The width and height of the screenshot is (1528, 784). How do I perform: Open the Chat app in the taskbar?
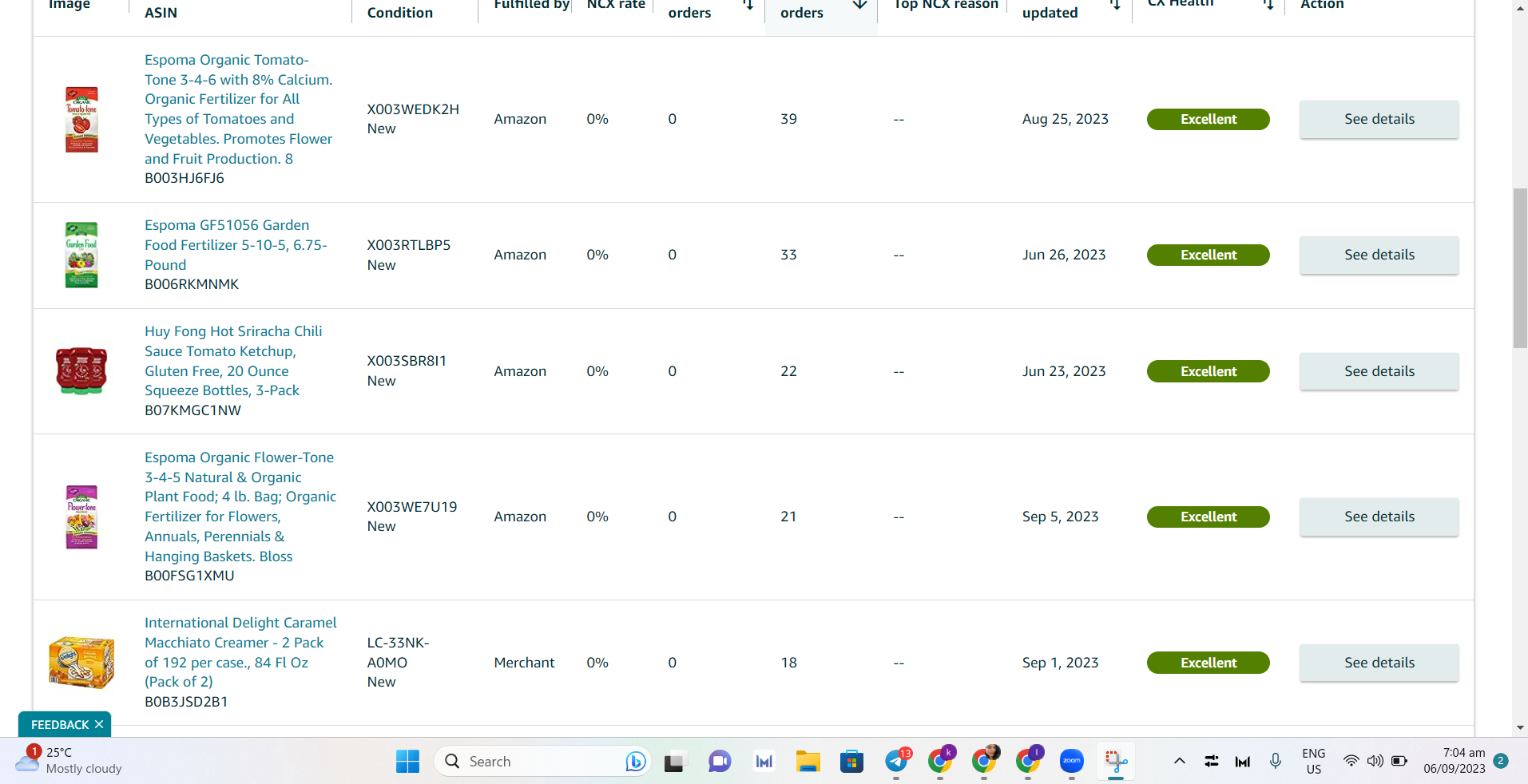point(720,762)
